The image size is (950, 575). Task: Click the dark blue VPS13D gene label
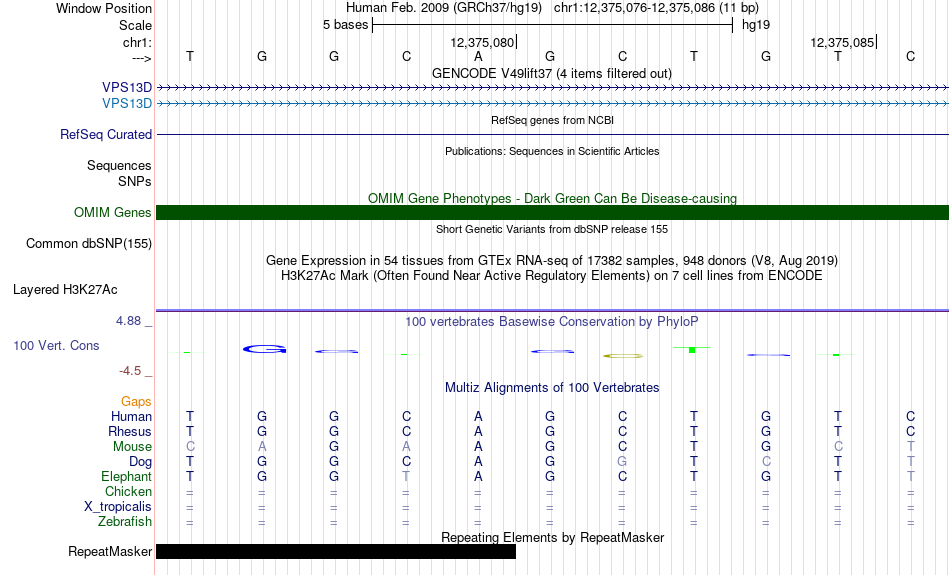[x=127, y=88]
